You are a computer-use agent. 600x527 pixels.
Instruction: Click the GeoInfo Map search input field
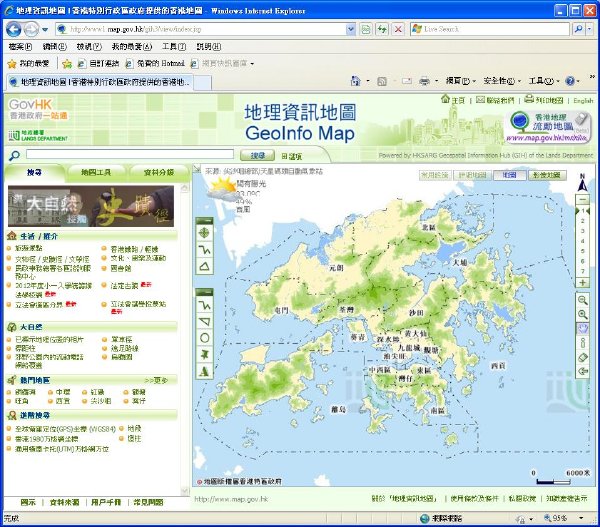point(130,154)
